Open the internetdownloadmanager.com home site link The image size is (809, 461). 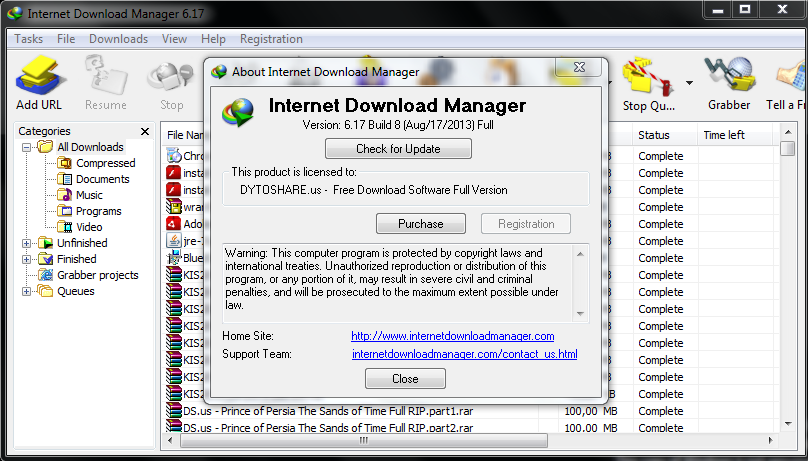(x=452, y=336)
